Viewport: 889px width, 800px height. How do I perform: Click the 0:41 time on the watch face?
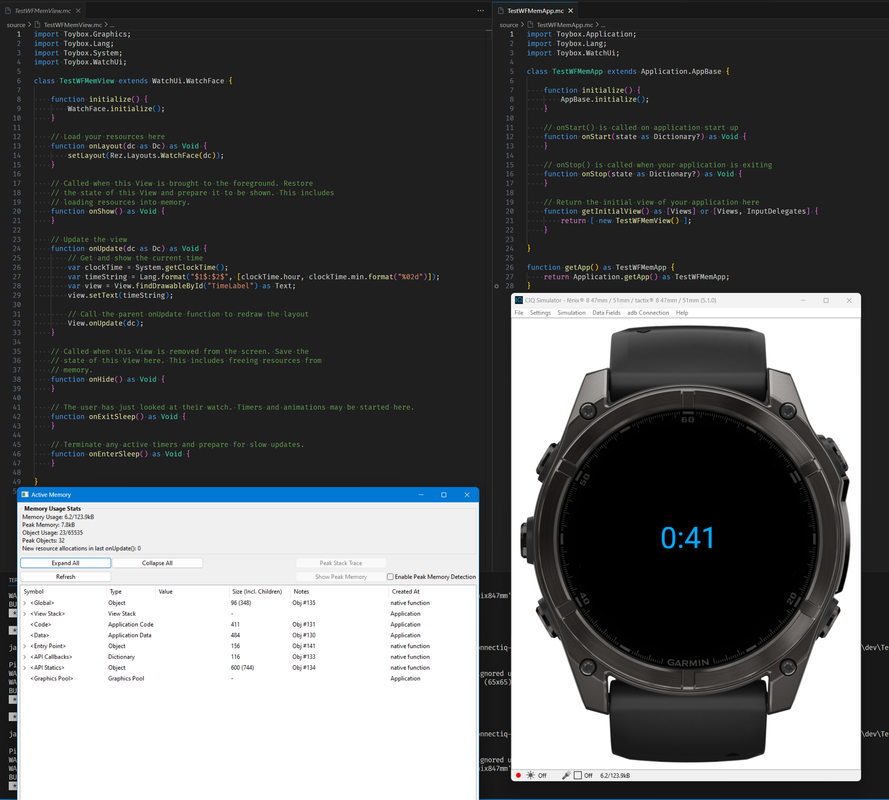[x=687, y=537]
